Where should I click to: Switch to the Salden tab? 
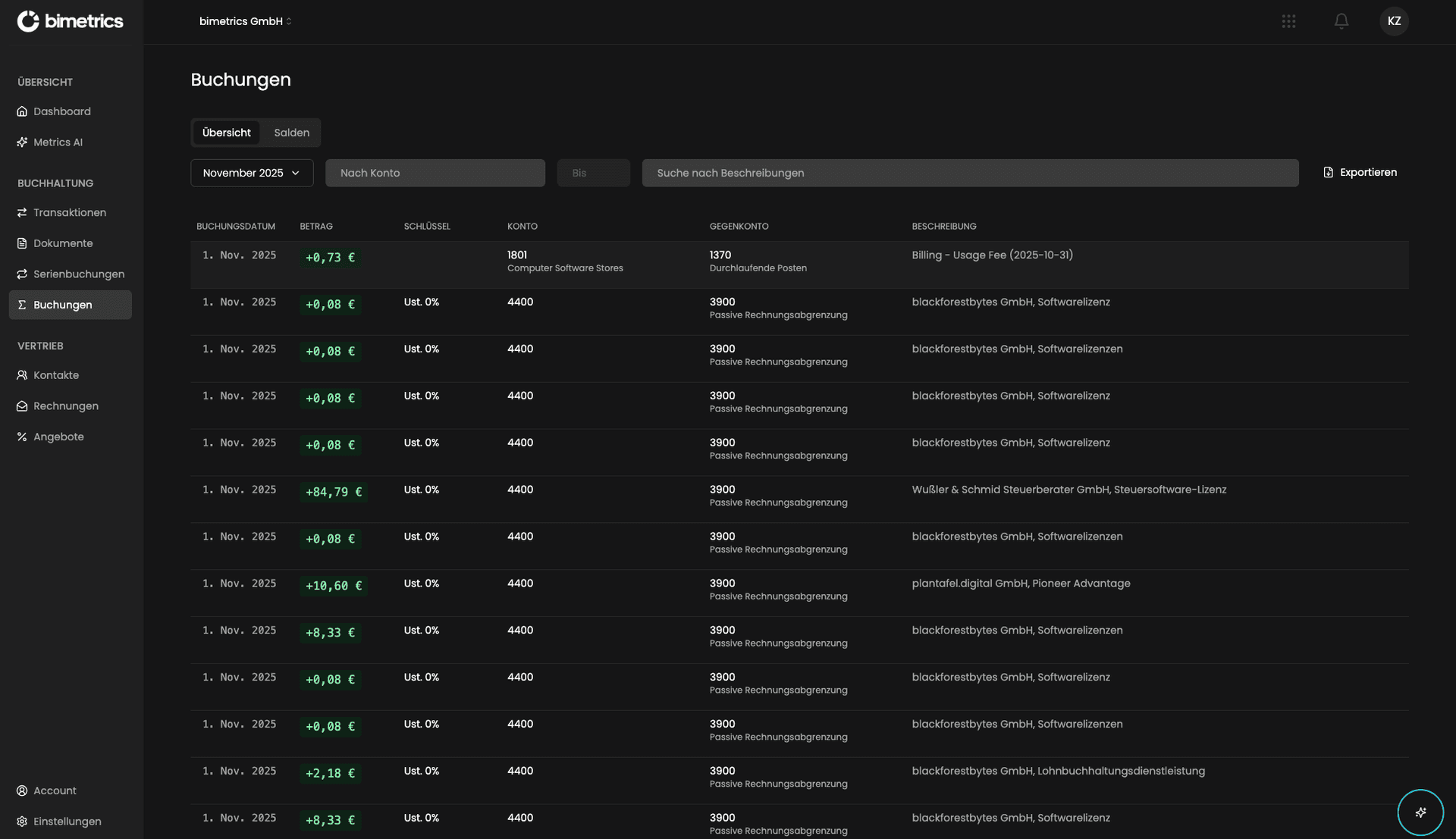click(290, 133)
